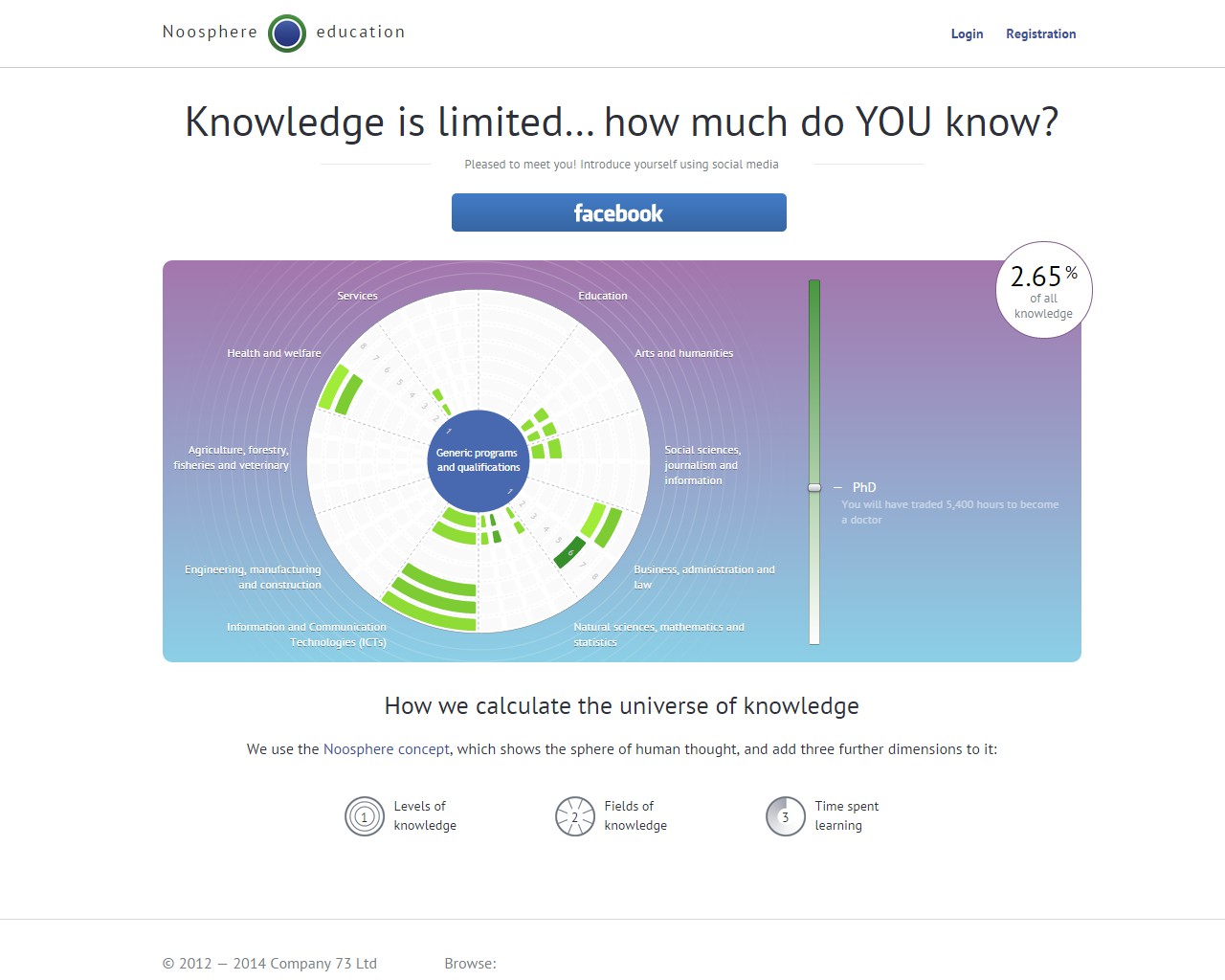This screenshot has width=1225, height=980.
Task: Click the PhD level slider handle
Action: pos(814,487)
